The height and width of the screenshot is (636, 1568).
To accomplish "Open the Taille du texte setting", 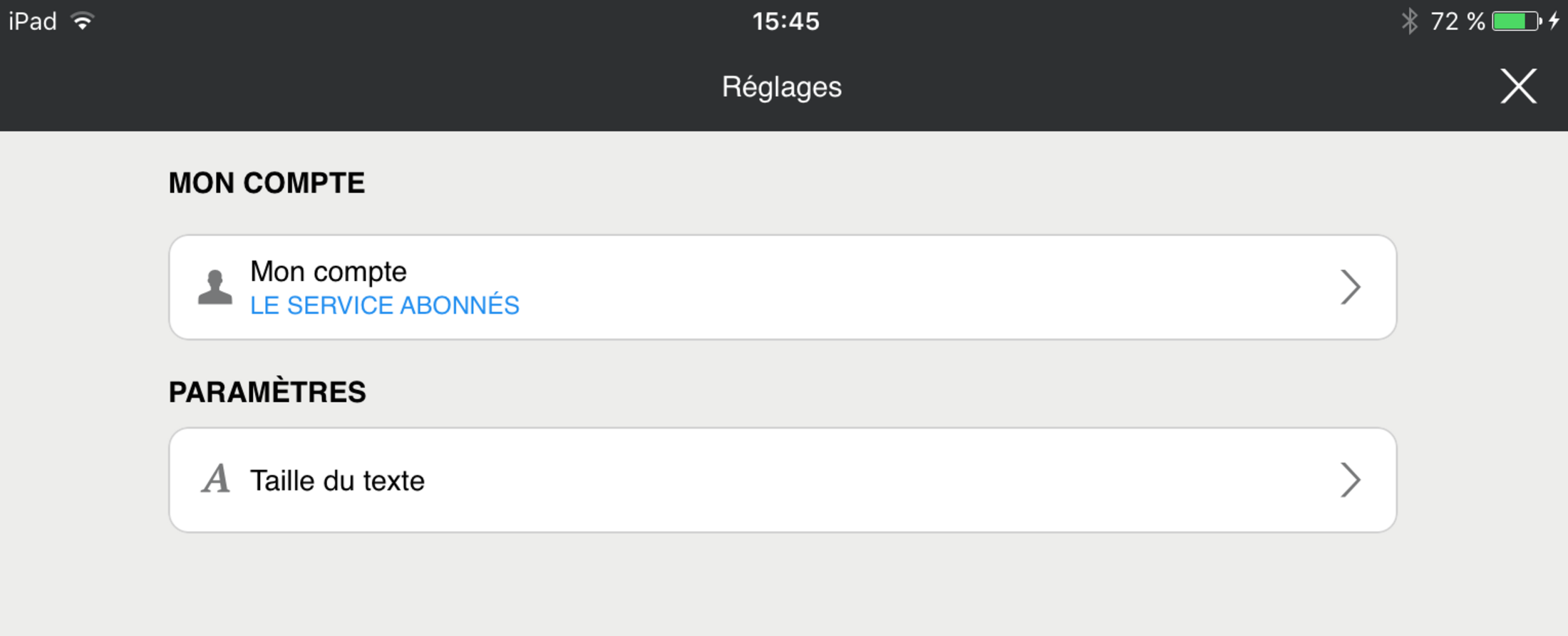I will point(337,481).
